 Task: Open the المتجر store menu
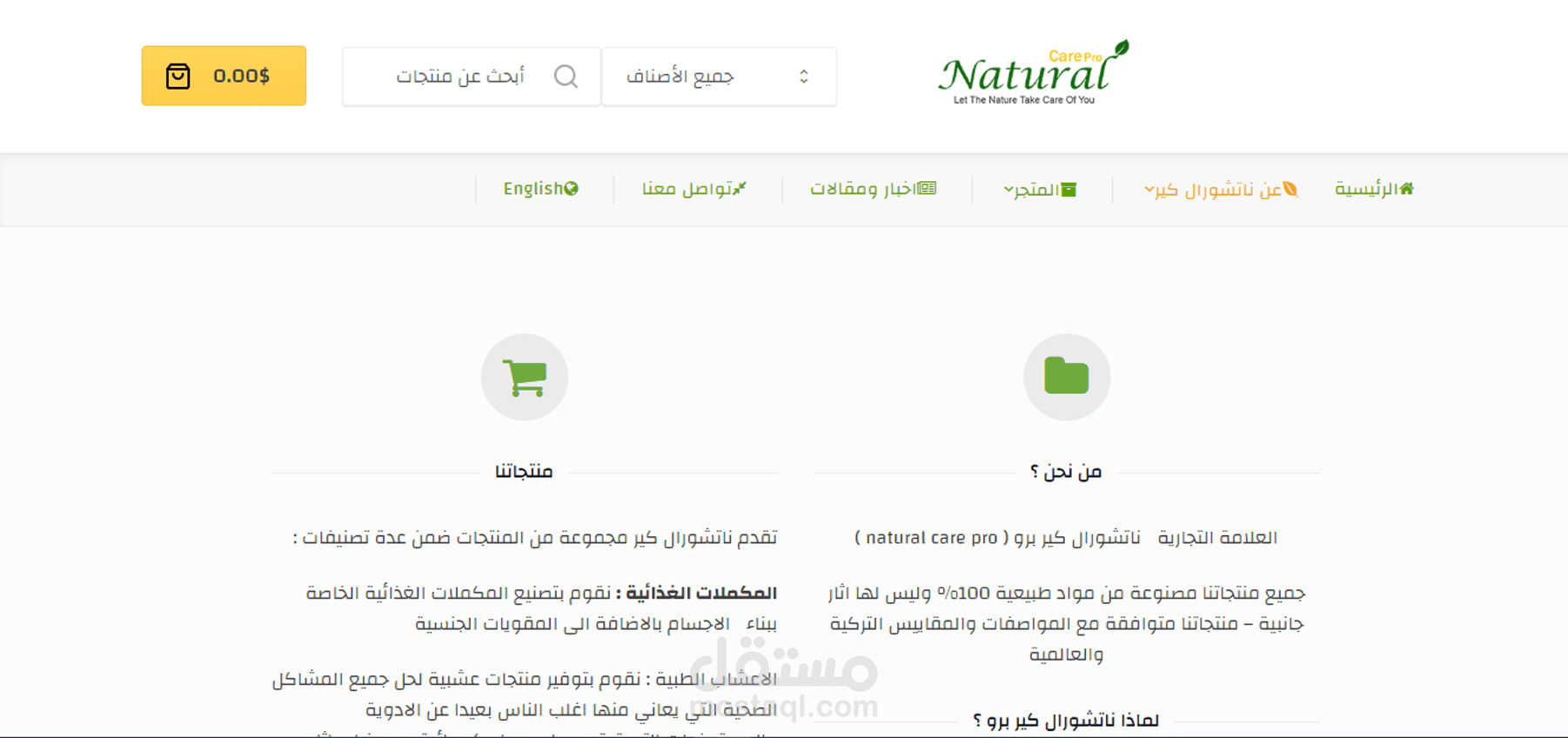coord(1040,189)
